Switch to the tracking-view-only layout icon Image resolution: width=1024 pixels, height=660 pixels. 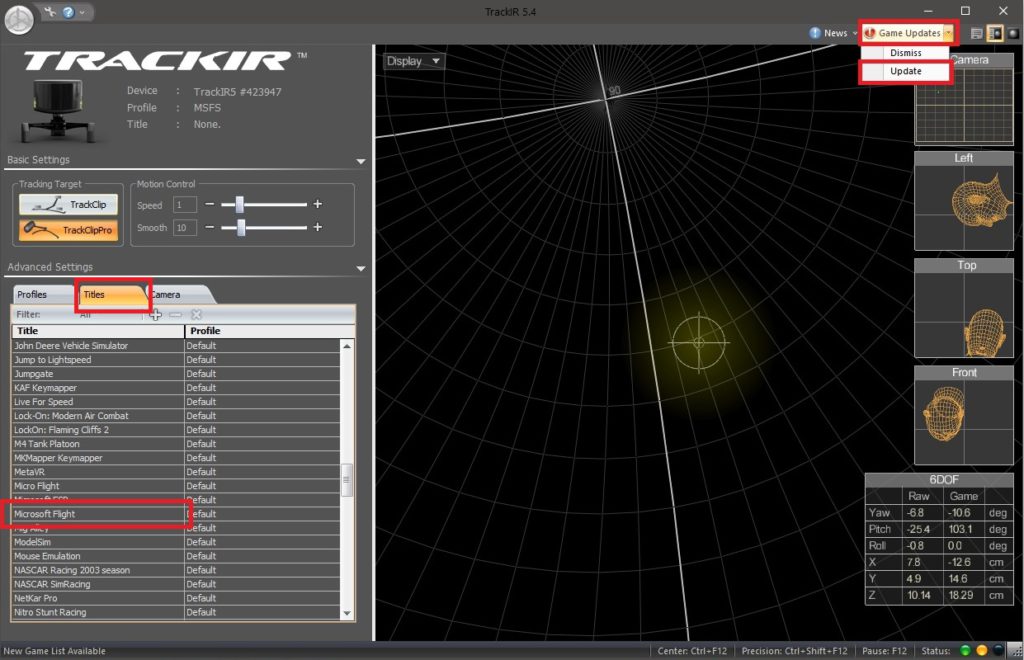pyautogui.click(x=1013, y=33)
